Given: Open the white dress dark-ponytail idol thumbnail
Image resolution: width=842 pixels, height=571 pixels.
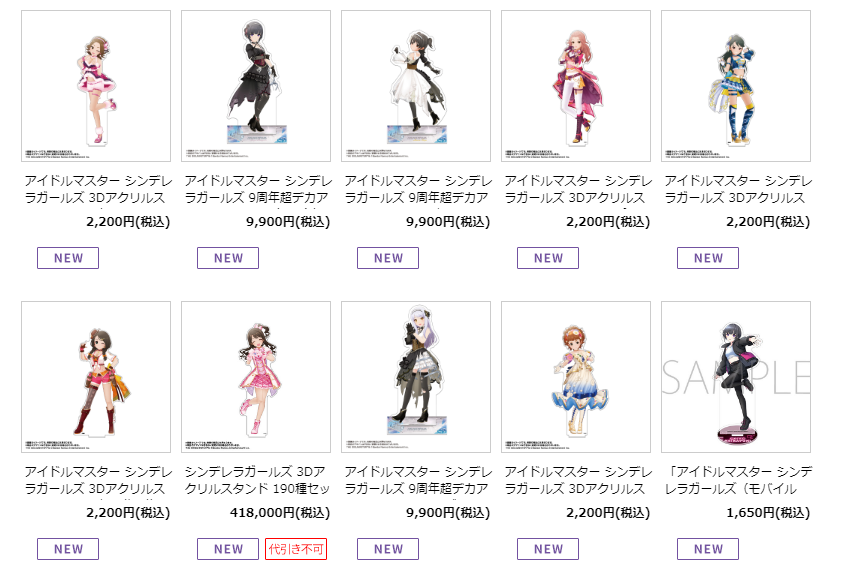Looking at the screenshot, I should click(416, 86).
